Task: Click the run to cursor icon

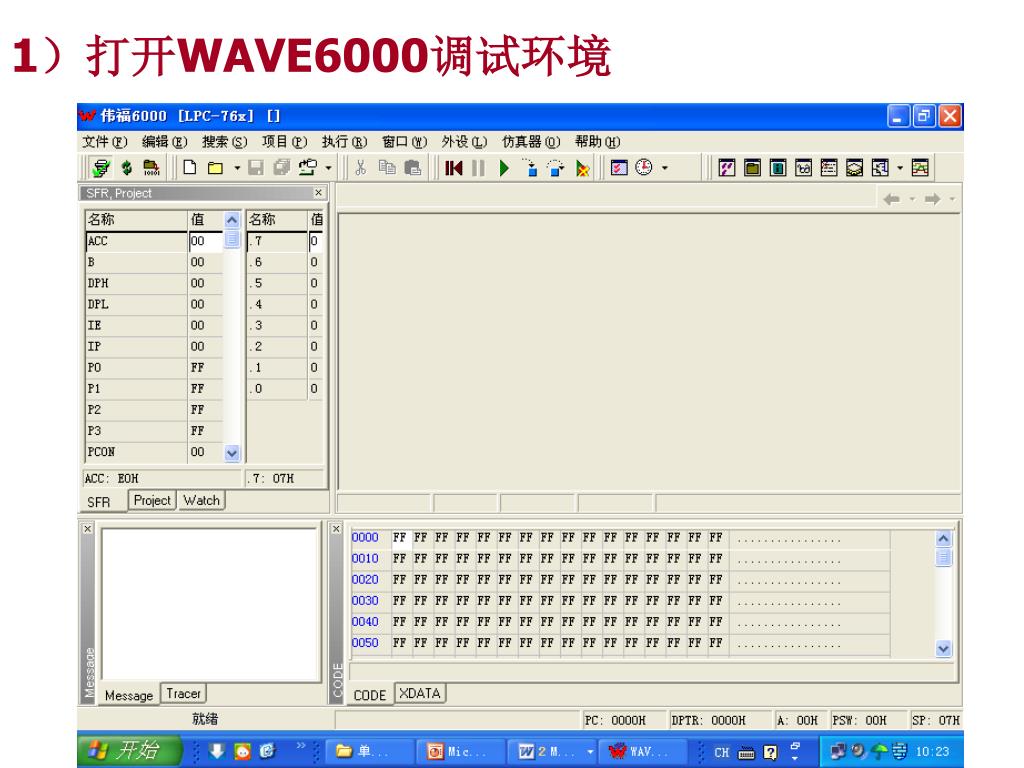Action: click(582, 168)
